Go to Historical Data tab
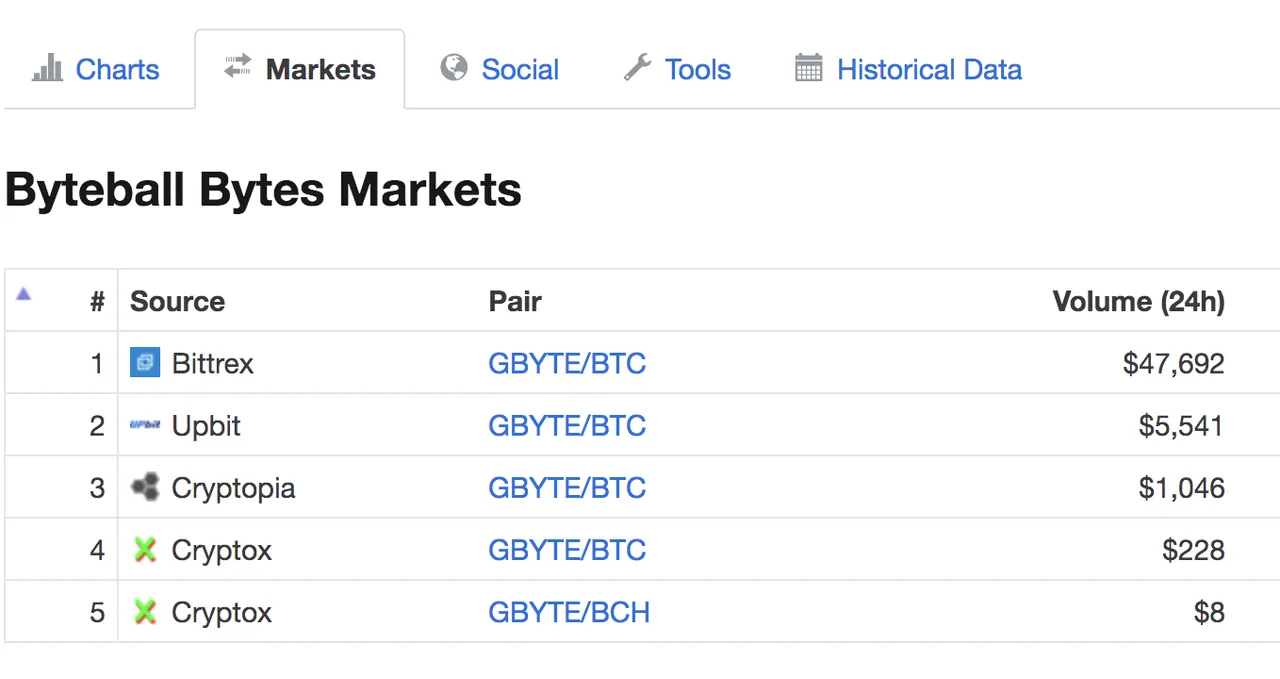The width and height of the screenshot is (1280, 679). click(x=908, y=69)
